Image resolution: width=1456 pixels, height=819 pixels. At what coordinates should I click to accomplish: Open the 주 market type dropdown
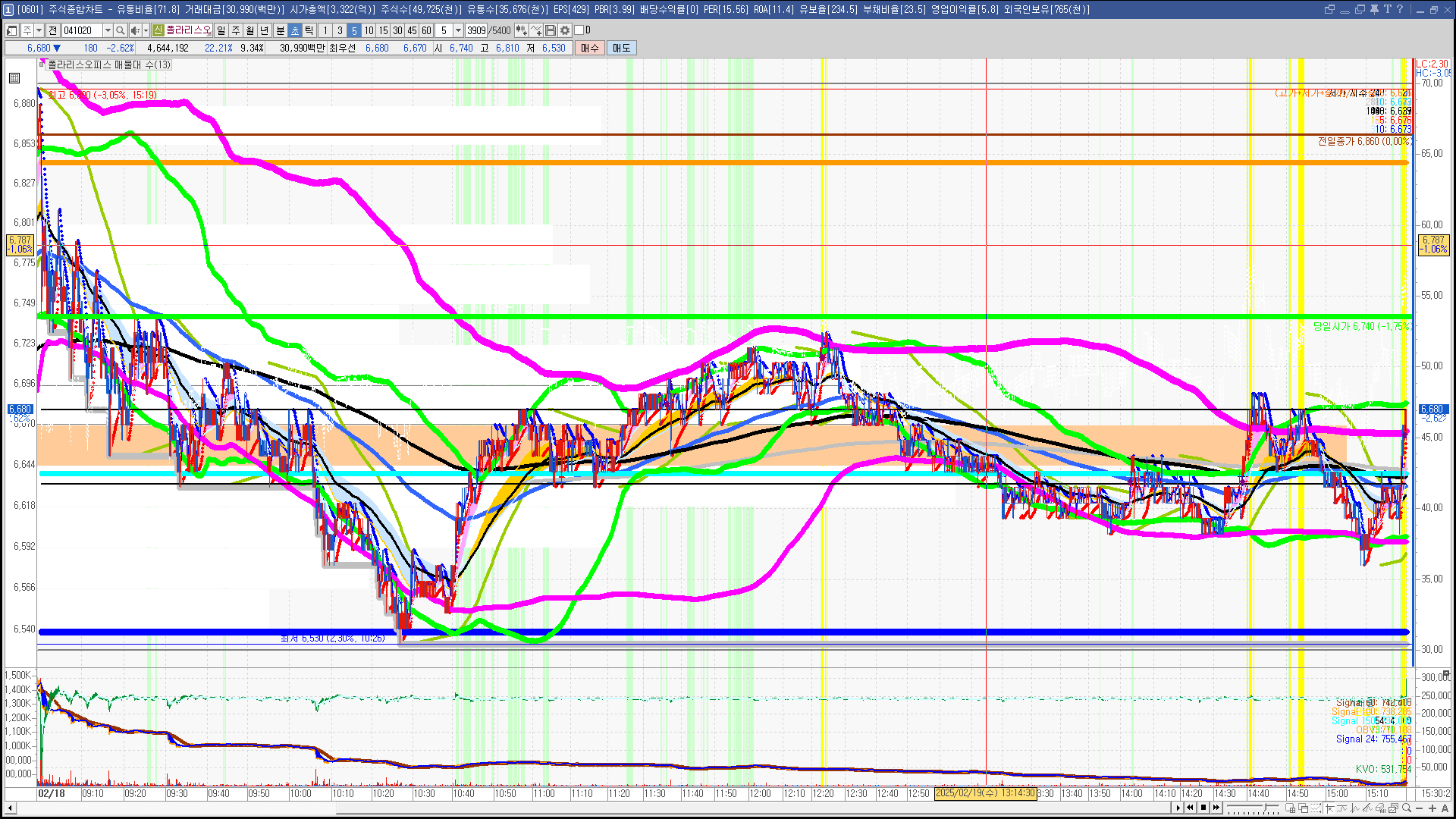[x=38, y=30]
